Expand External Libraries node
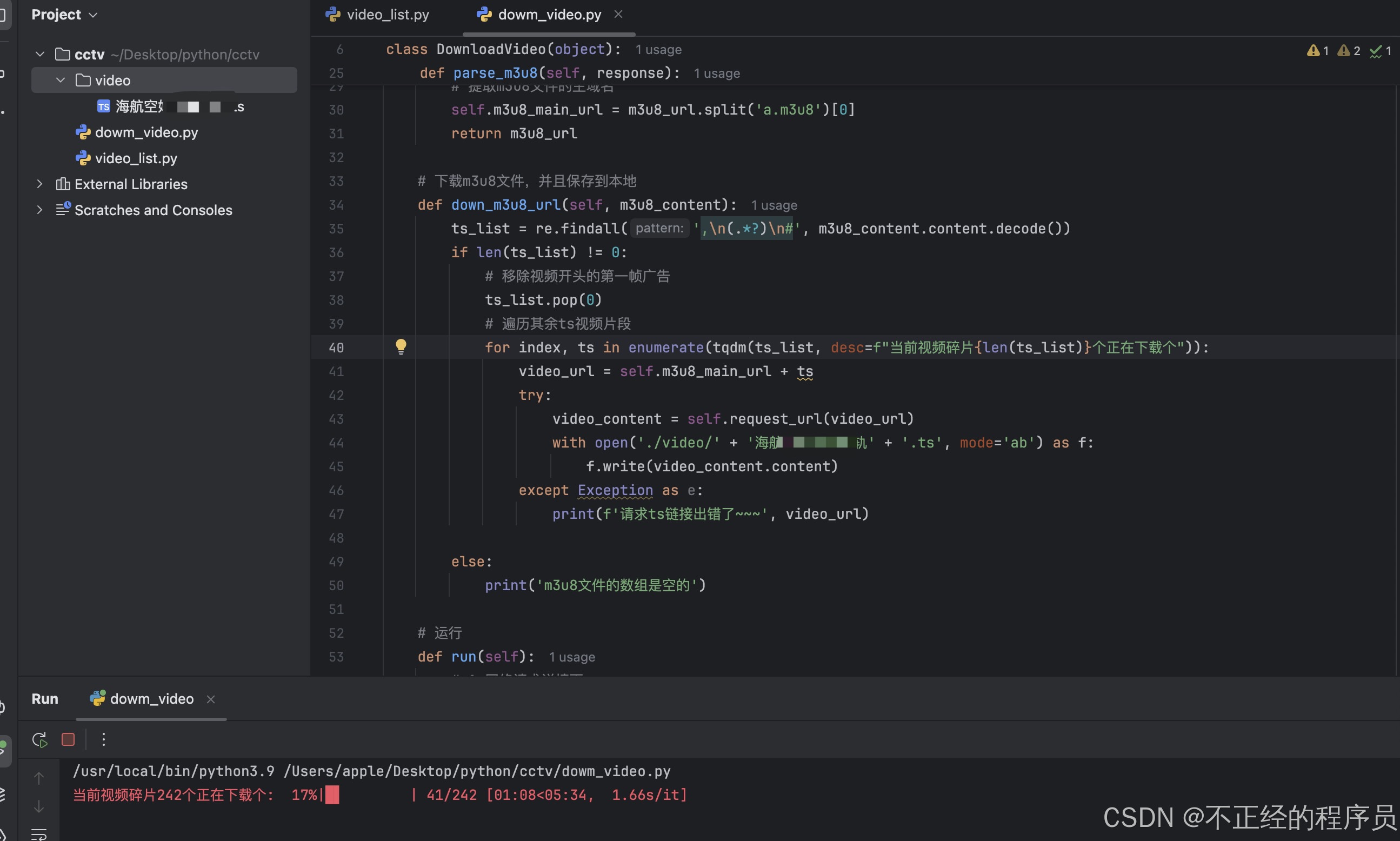 pos(39,184)
